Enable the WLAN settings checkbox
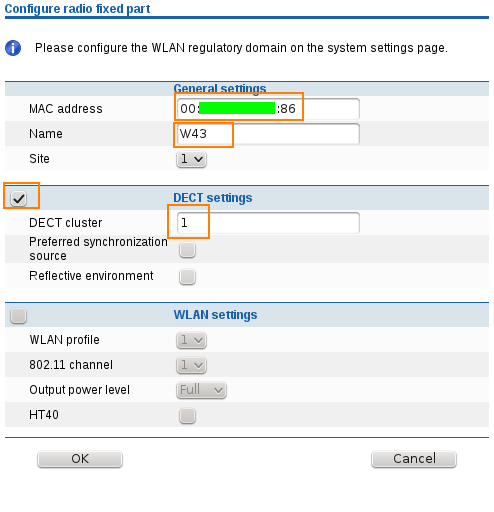The height and width of the screenshot is (512, 494). point(18,315)
